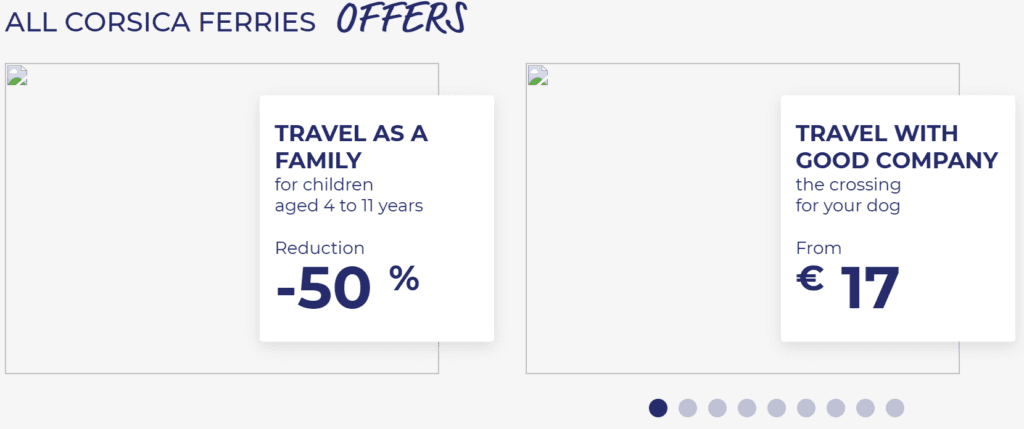
Task: Jump to the fifth carousel dot
Action: click(776, 408)
